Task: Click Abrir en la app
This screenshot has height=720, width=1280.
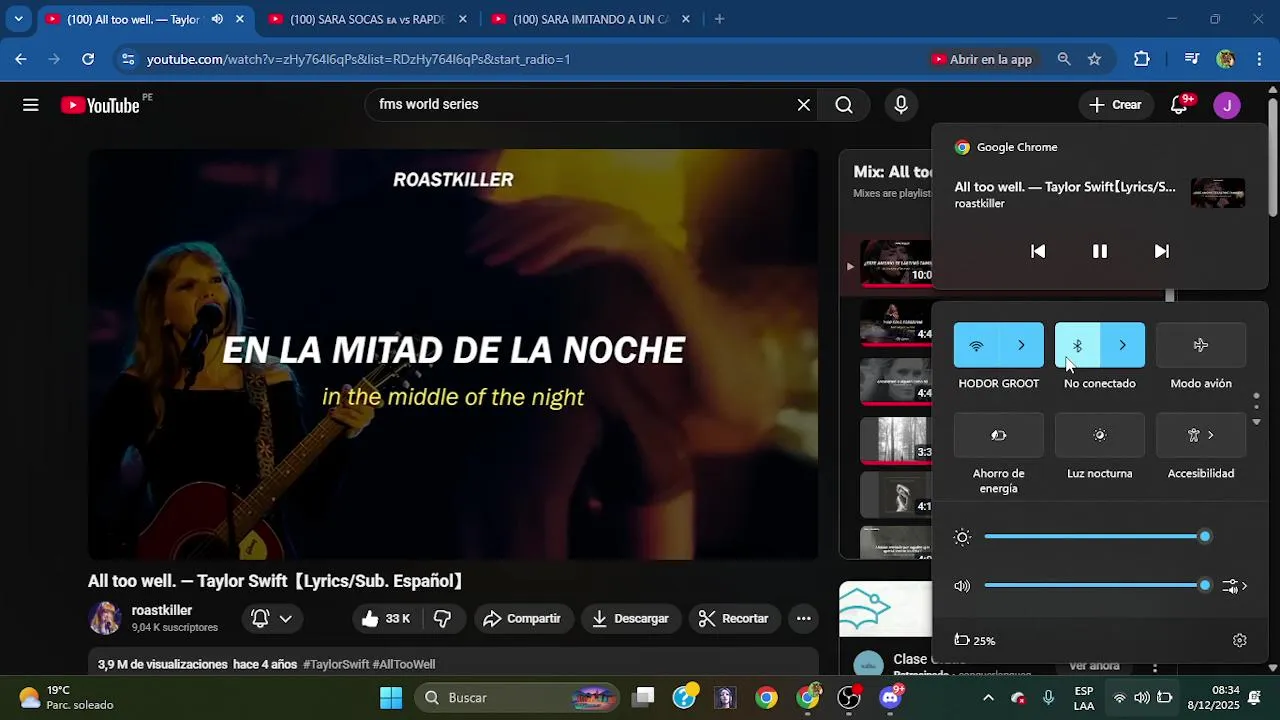Action: point(981,60)
